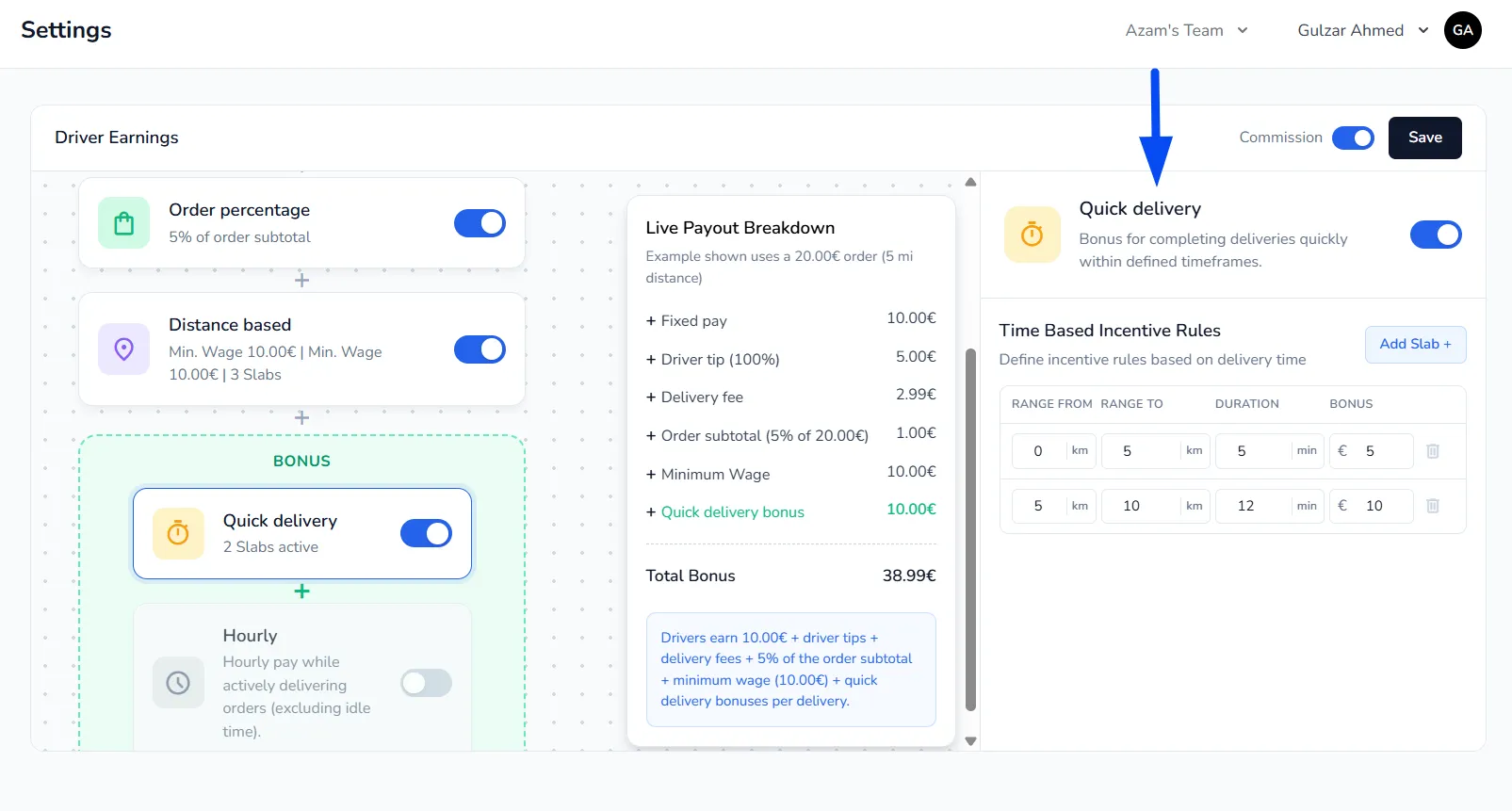
Task: Edit the duration field showing 12 min
Action: coord(1270,506)
